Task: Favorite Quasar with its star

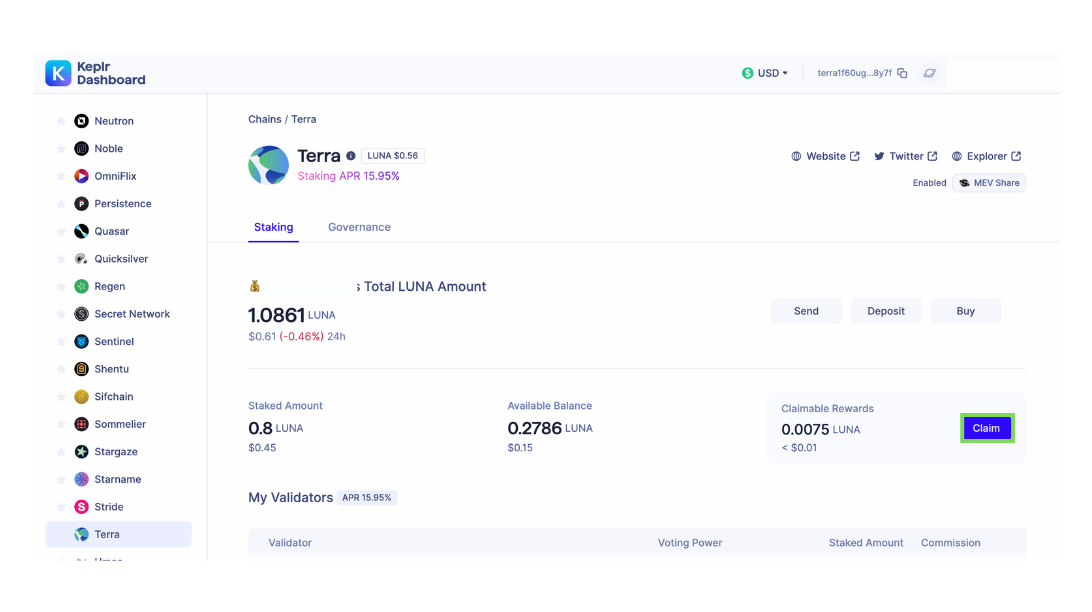Action: point(61,231)
